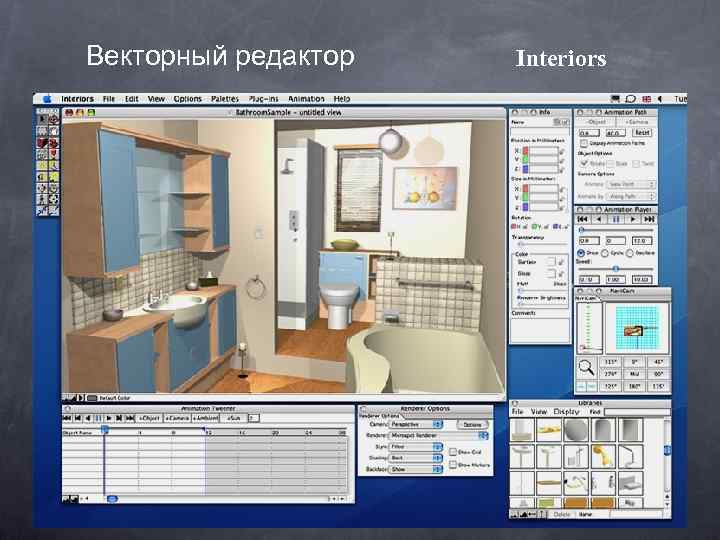Select the Cycle playback radio button
Viewport: 720px width, 540px height.
[605, 253]
